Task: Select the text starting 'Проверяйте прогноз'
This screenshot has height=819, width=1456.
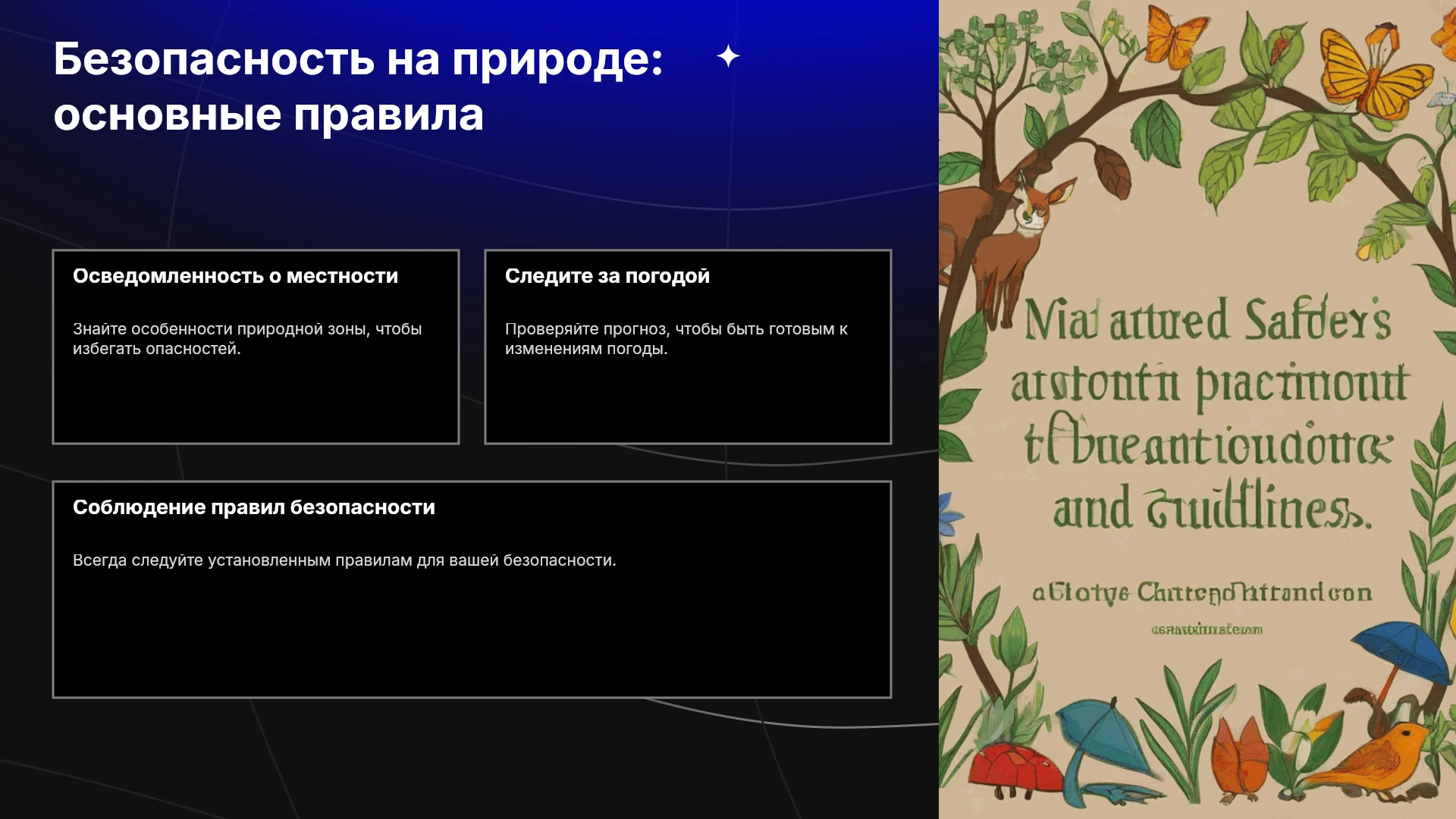Action: [x=676, y=339]
